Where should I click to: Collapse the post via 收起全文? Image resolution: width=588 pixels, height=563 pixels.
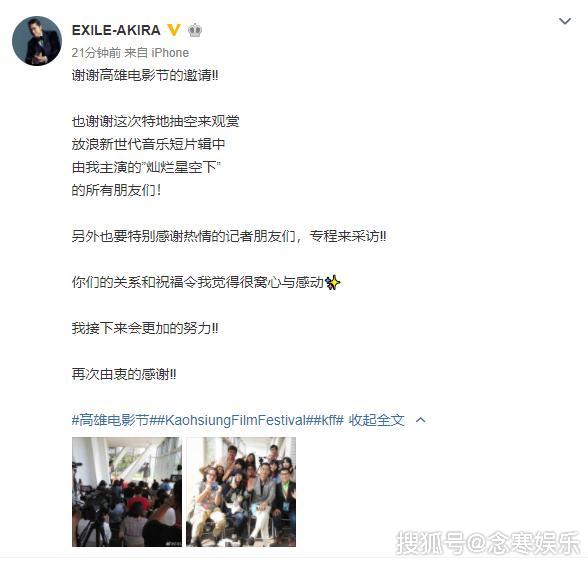point(376,420)
